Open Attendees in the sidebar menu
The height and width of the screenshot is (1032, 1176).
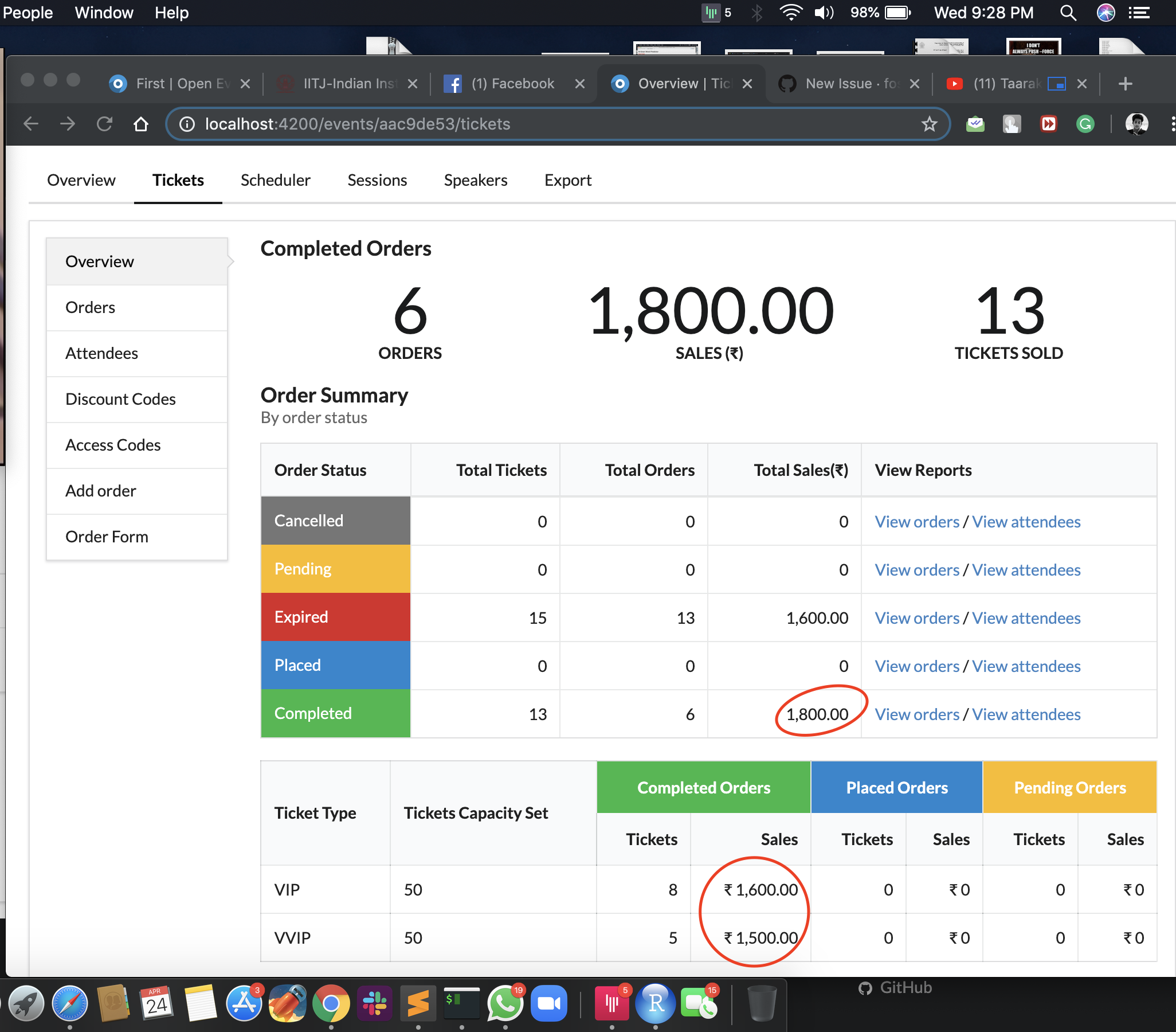point(102,353)
